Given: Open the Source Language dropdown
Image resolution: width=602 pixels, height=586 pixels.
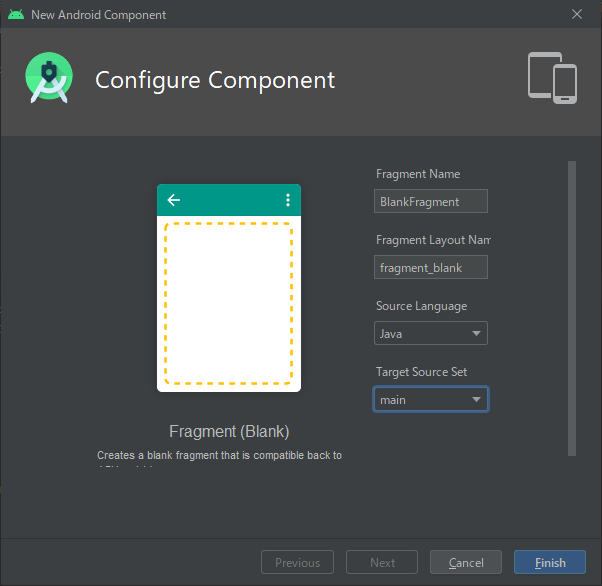Looking at the screenshot, I should pyautogui.click(x=431, y=333).
